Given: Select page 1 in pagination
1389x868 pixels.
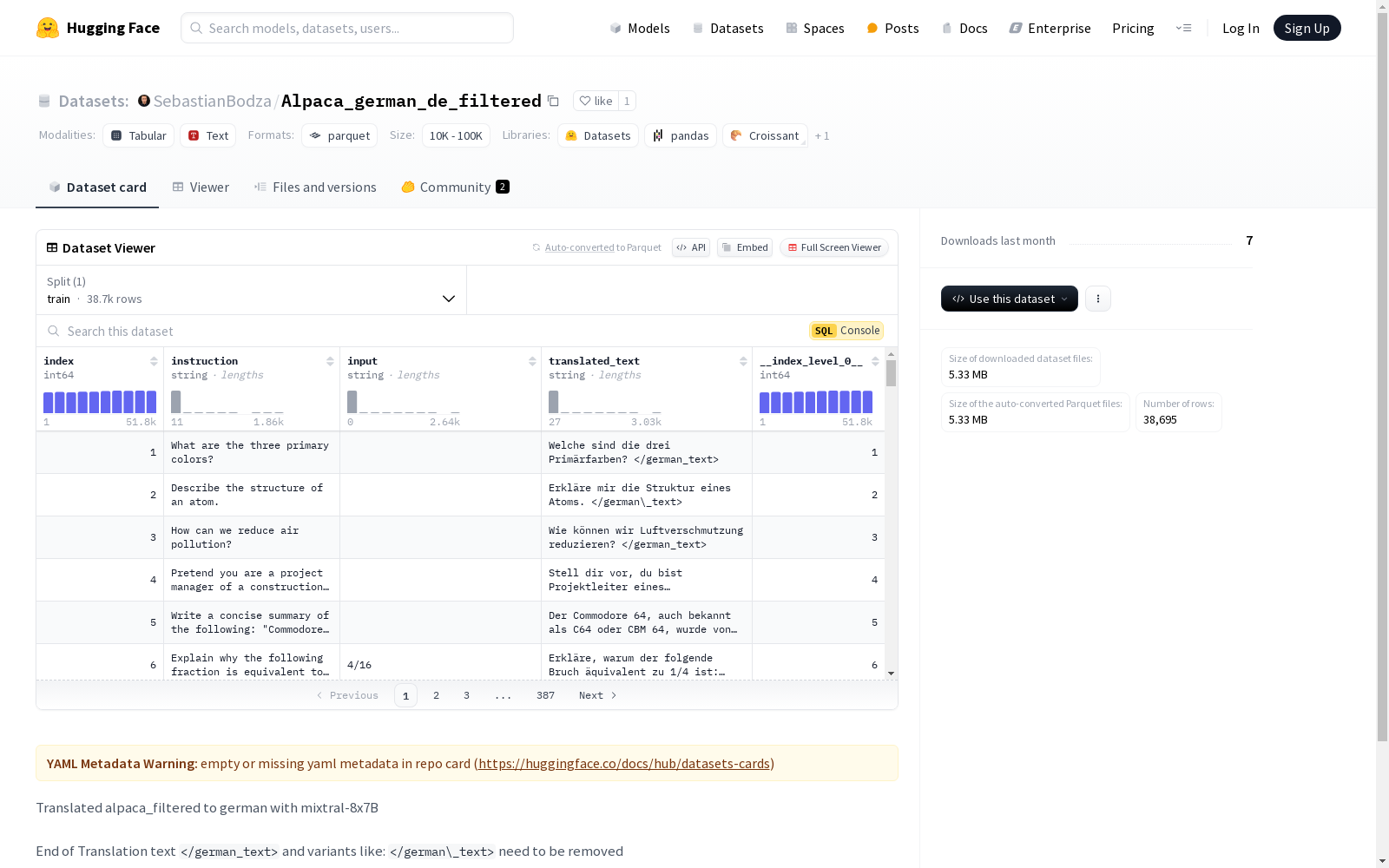Looking at the screenshot, I should coord(405,695).
